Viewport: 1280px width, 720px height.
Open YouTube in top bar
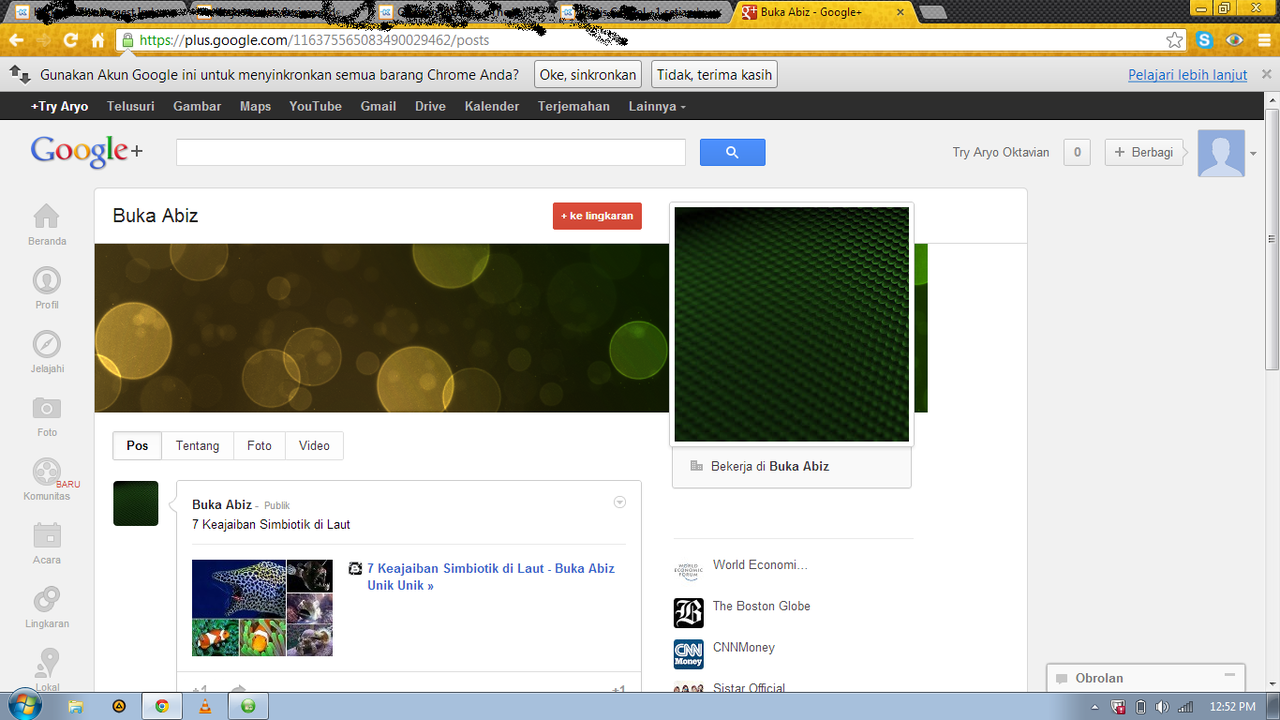pyautogui.click(x=315, y=106)
